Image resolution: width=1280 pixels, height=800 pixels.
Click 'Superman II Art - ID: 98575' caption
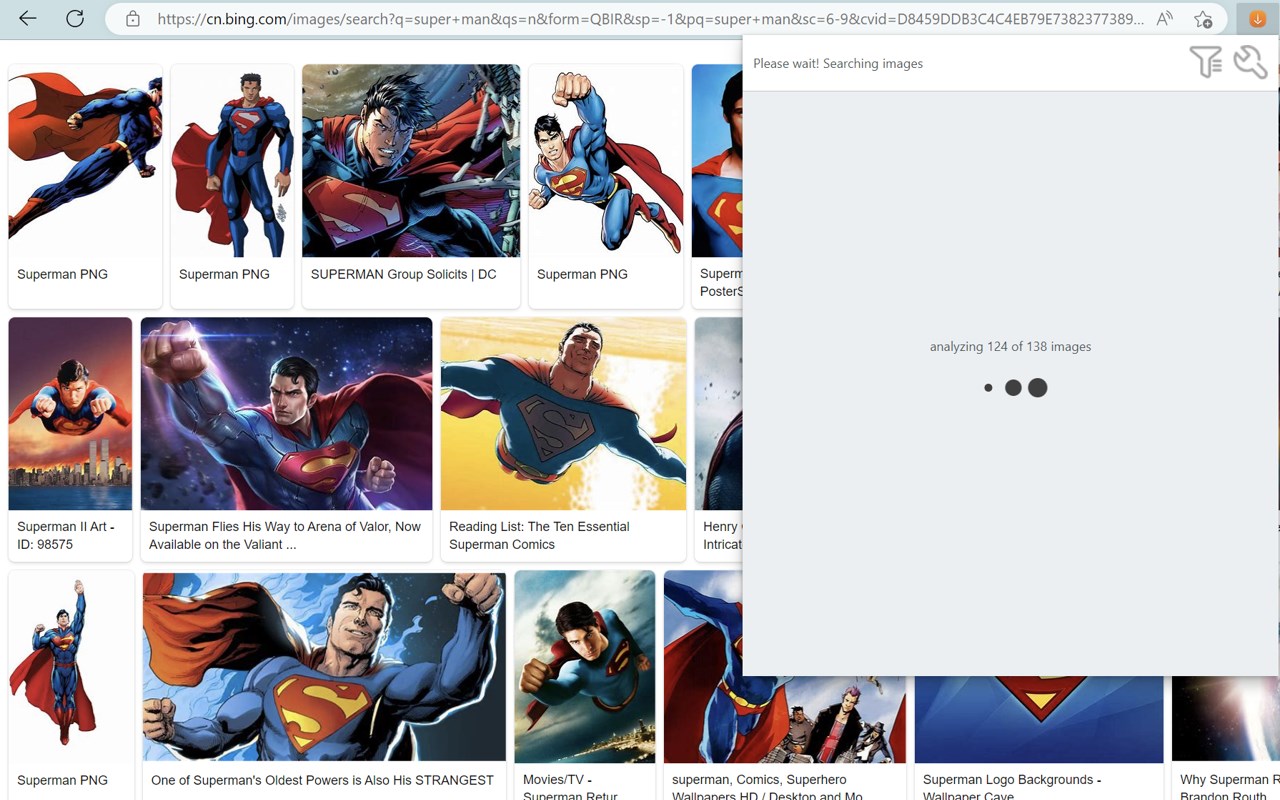coord(66,535)
